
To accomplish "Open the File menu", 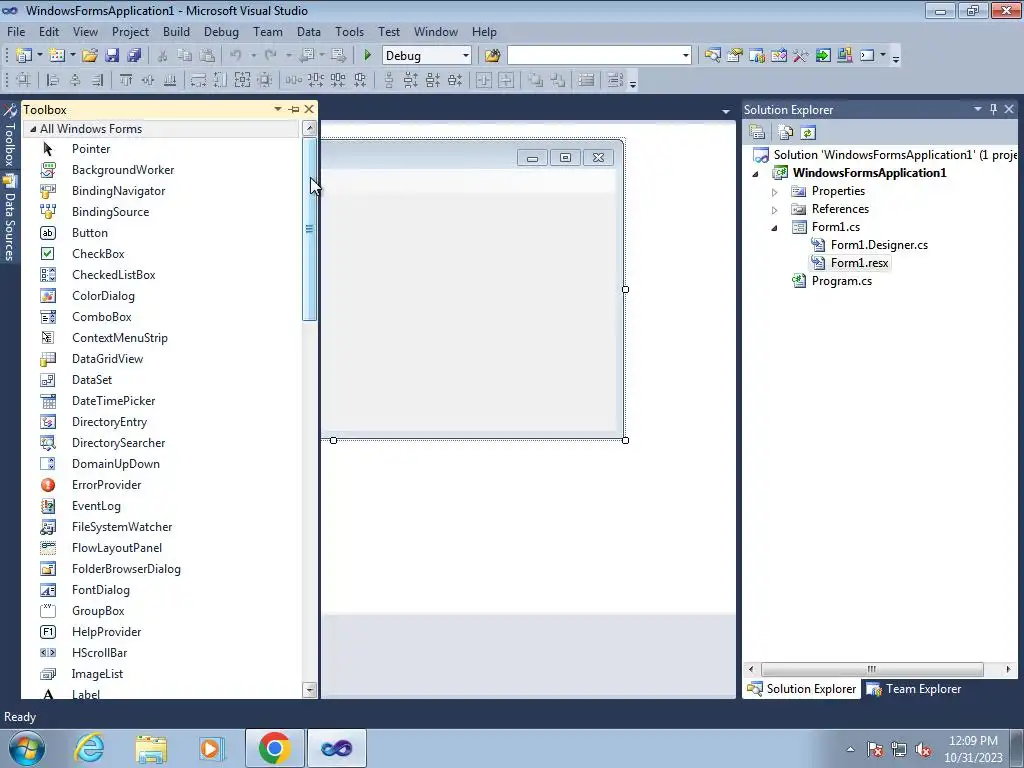I will pyautogui.click(x=16, y=31).
